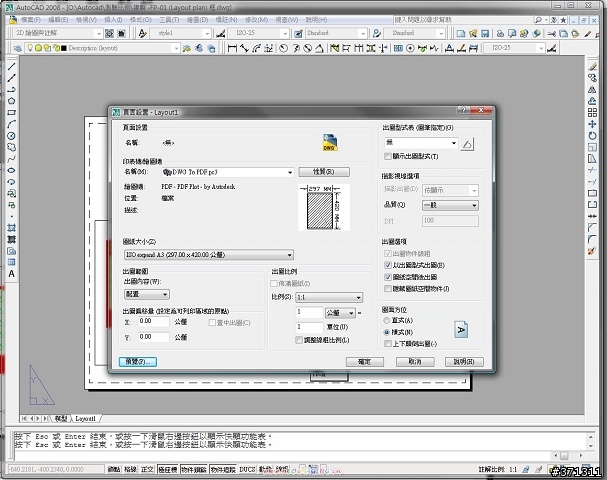Select the Polygon draw tool
The image size is (607, 480).
click(x=11, y=101)
